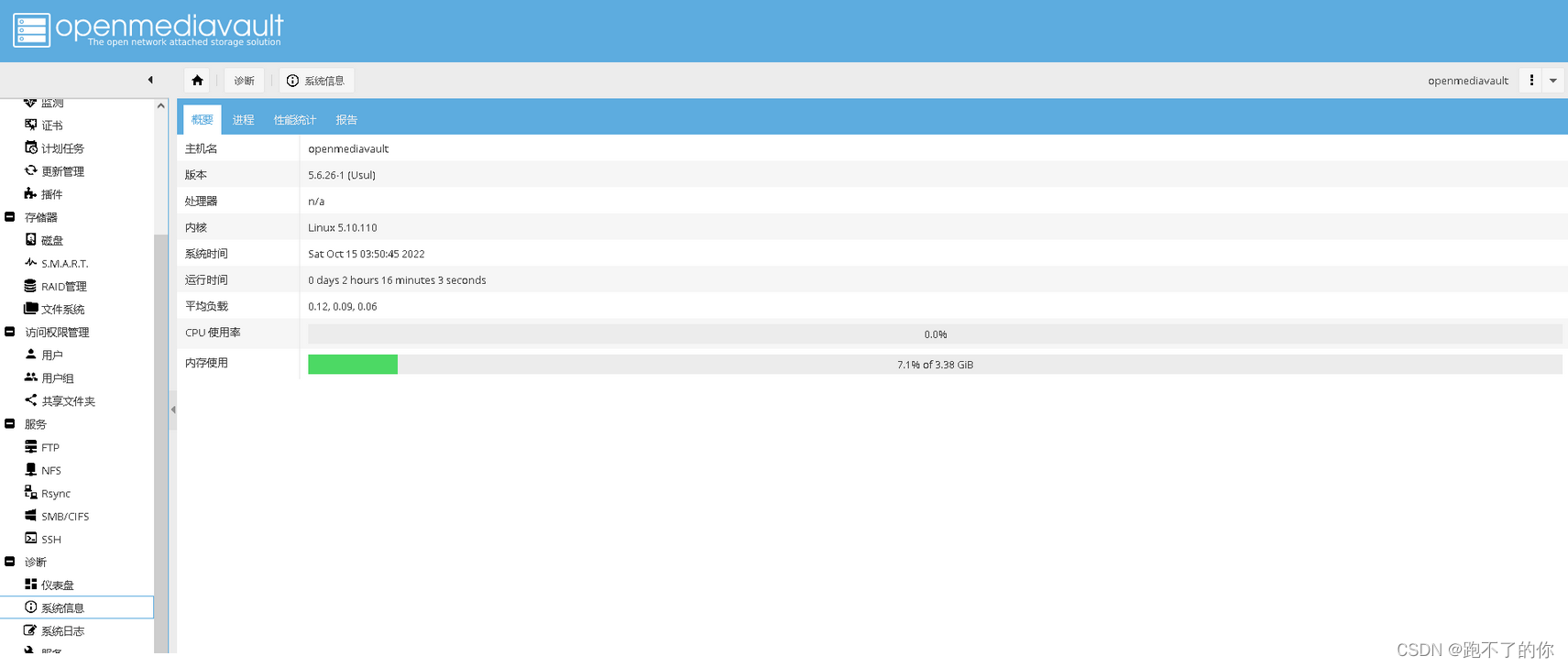Collapse the sidebar with left arrow icon
The height and width of the screenshot is (667, 1568).
click(x=150, y=80)
